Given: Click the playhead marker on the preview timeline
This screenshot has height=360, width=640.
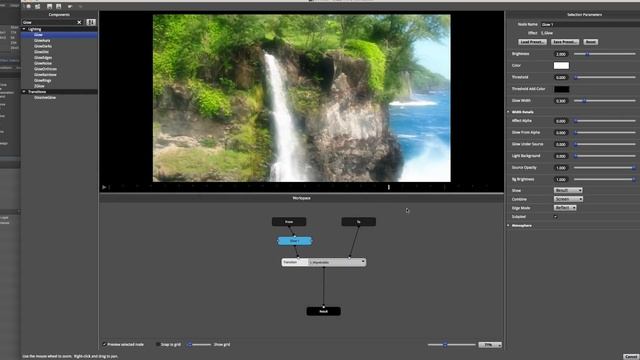Looking at the screenshot, I should click(x=389, y=187).
